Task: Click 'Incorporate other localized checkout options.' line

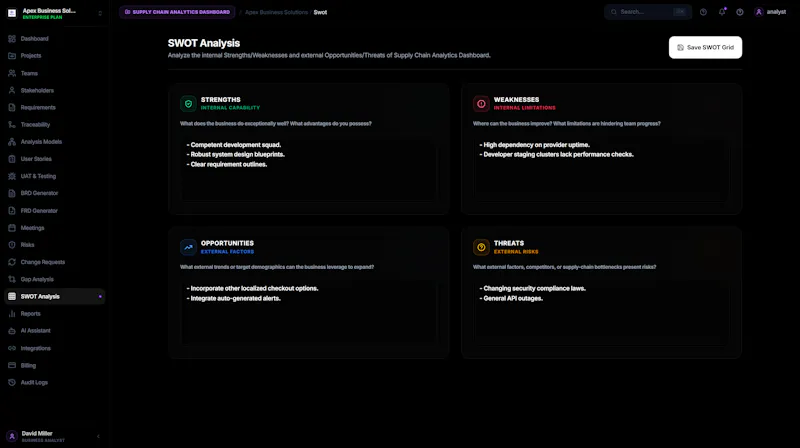Action: pyautogui.click(x=253, y=288)
